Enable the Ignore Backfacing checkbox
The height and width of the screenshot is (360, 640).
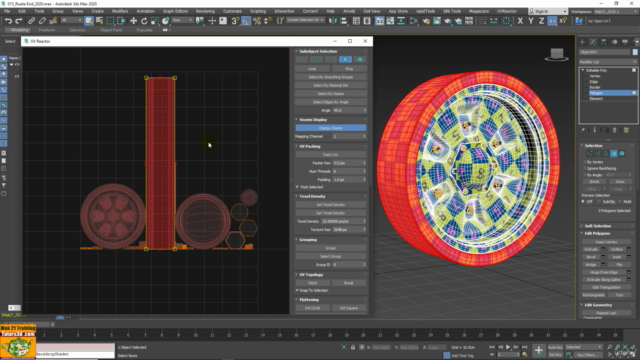pos(585,168)
